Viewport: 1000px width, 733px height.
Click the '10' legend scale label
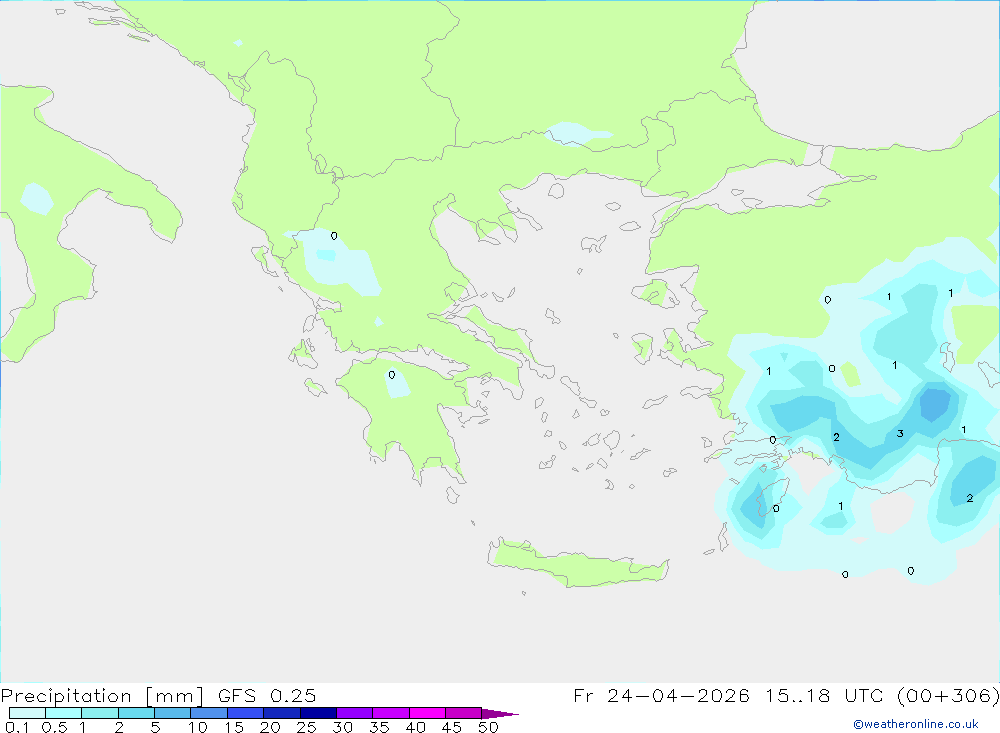(x=198, y=727)
